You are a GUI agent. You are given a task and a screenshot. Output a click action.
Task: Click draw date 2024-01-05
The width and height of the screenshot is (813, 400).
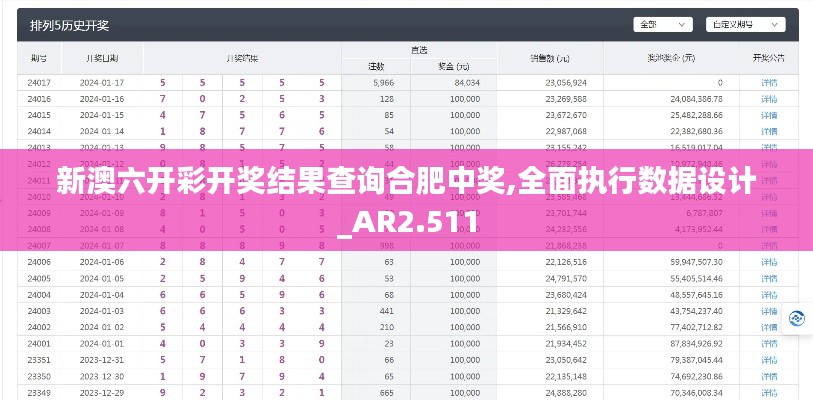pyautogui.click(x=102, y=279)
